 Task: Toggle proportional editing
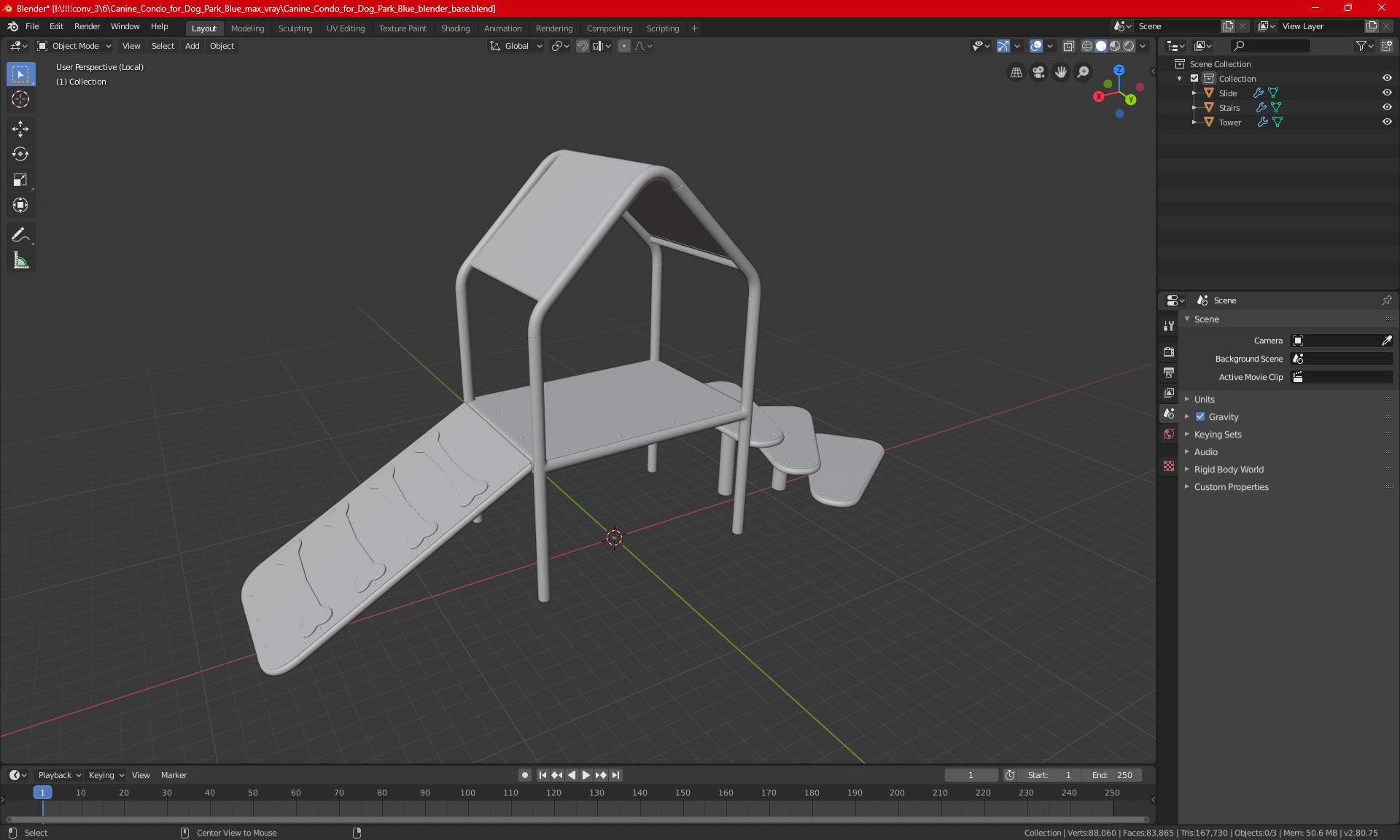(x=624, y=46)
